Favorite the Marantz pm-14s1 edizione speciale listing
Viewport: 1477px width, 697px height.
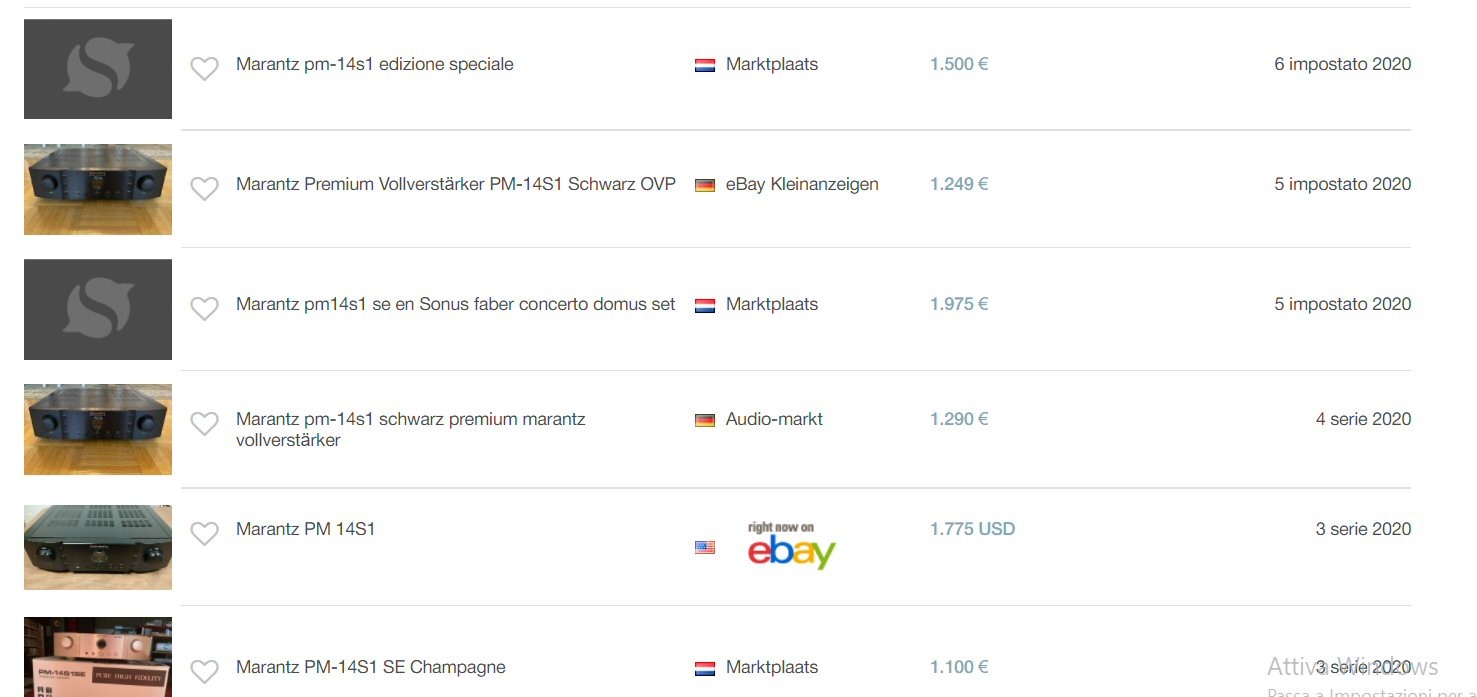pos(204,68)
